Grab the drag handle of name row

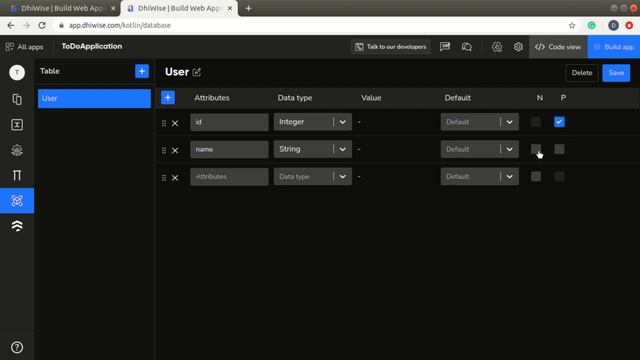[164, 150]
